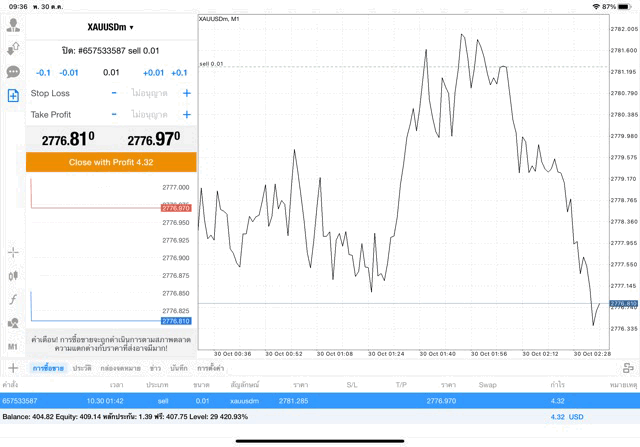640x447 pixels.
Task: Open the candlestick chart type icon
Action: [13, 276]
